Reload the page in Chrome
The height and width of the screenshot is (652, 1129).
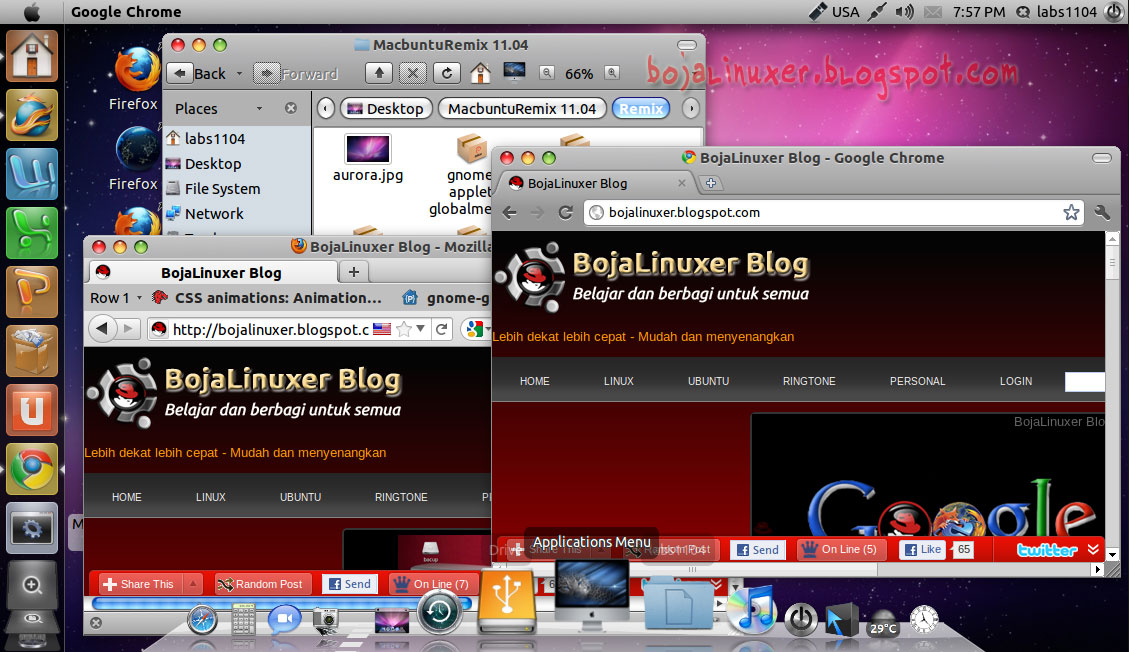[566, 212]
